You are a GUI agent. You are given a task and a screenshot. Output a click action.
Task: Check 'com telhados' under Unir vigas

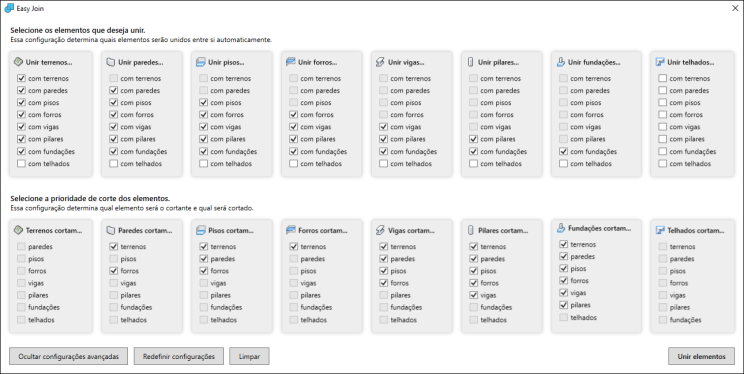383,163
